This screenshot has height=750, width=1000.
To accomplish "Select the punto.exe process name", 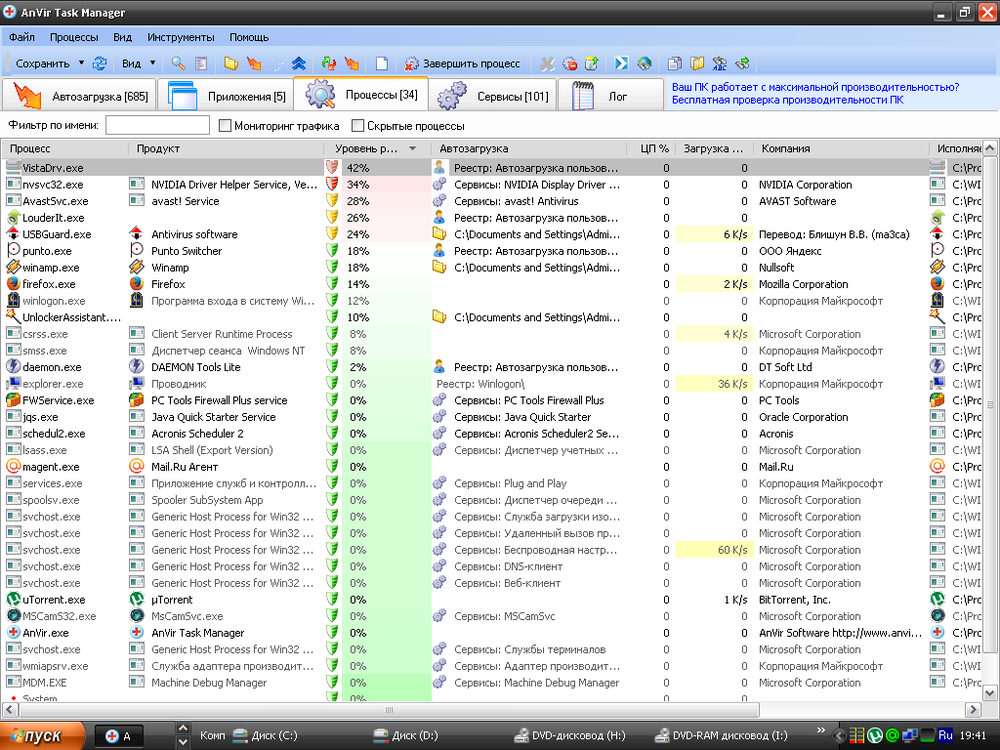I will coord(47,251).
